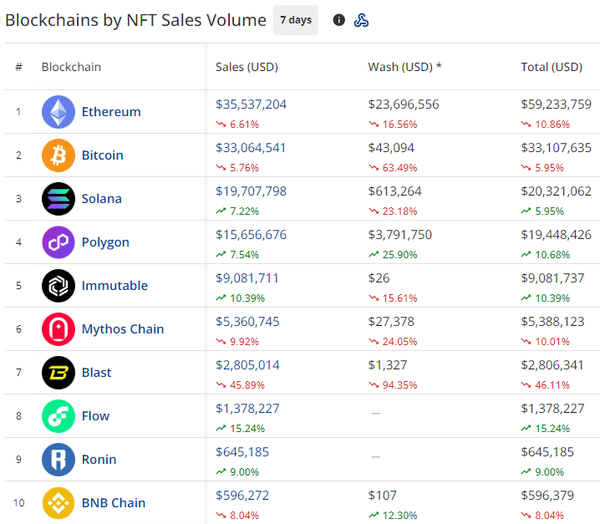Sort by Blockchain column header
This screenshot has height=524, width=600.
click(71, 67)
